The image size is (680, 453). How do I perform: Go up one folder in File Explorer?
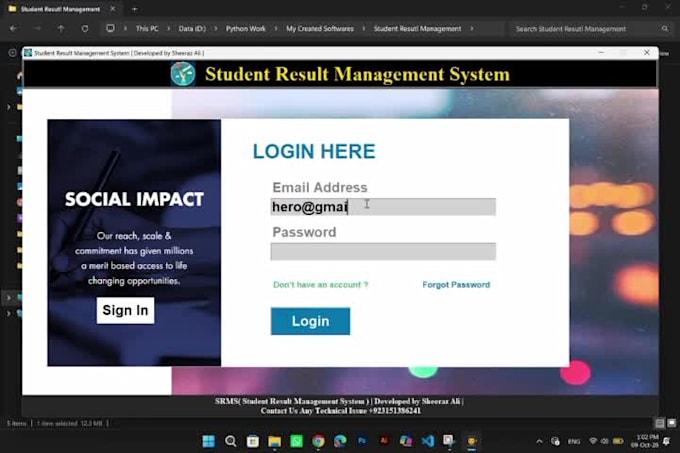(x=61, y=29)
